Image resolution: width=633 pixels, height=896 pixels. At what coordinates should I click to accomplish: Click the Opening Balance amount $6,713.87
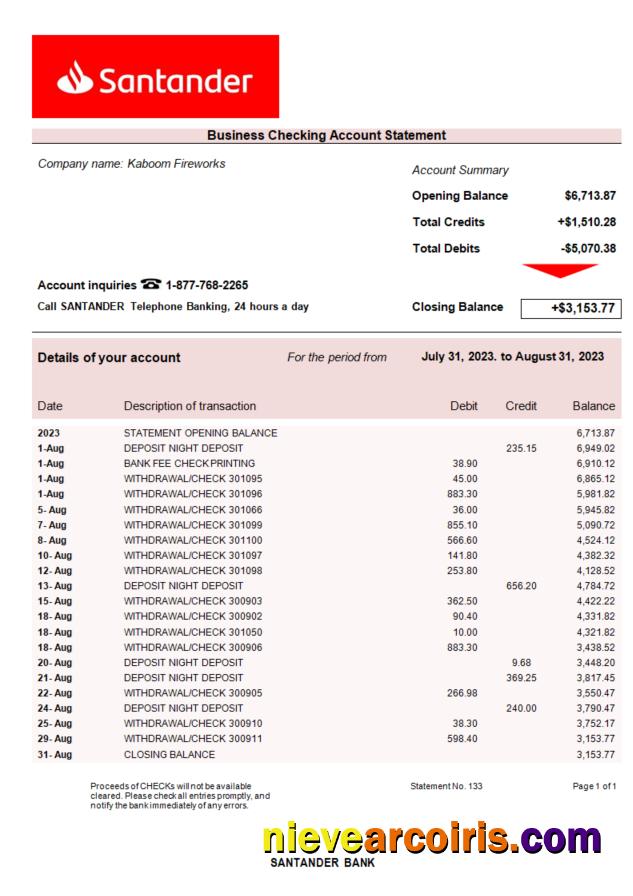(589, 196)
